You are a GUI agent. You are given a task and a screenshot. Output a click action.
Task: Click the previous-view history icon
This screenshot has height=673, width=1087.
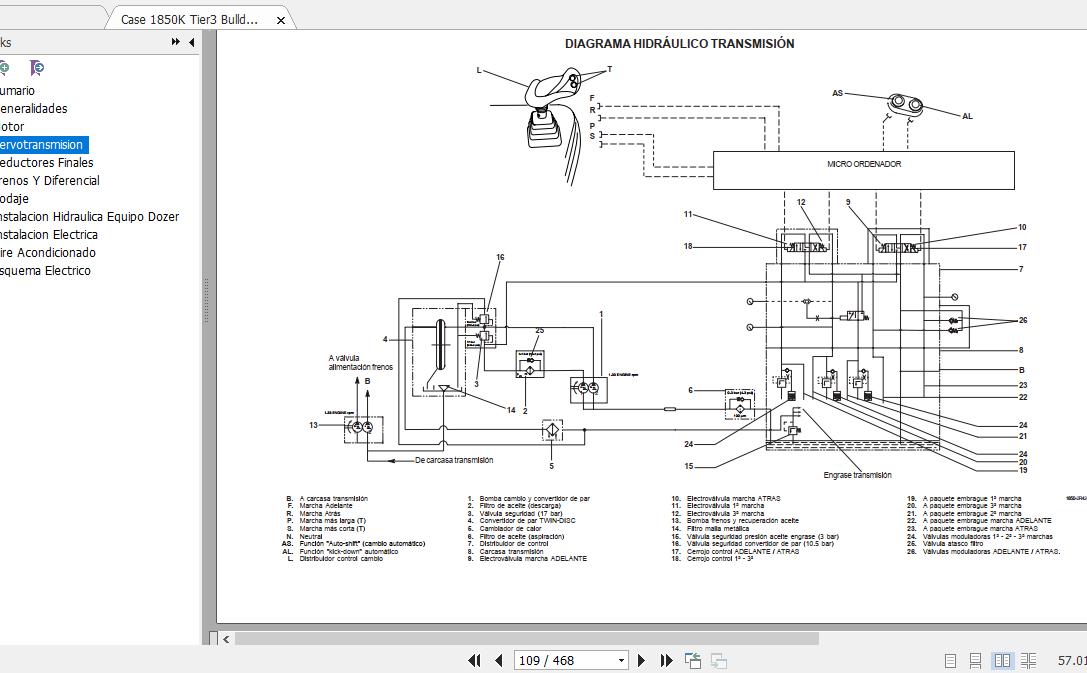pos(692,659)
